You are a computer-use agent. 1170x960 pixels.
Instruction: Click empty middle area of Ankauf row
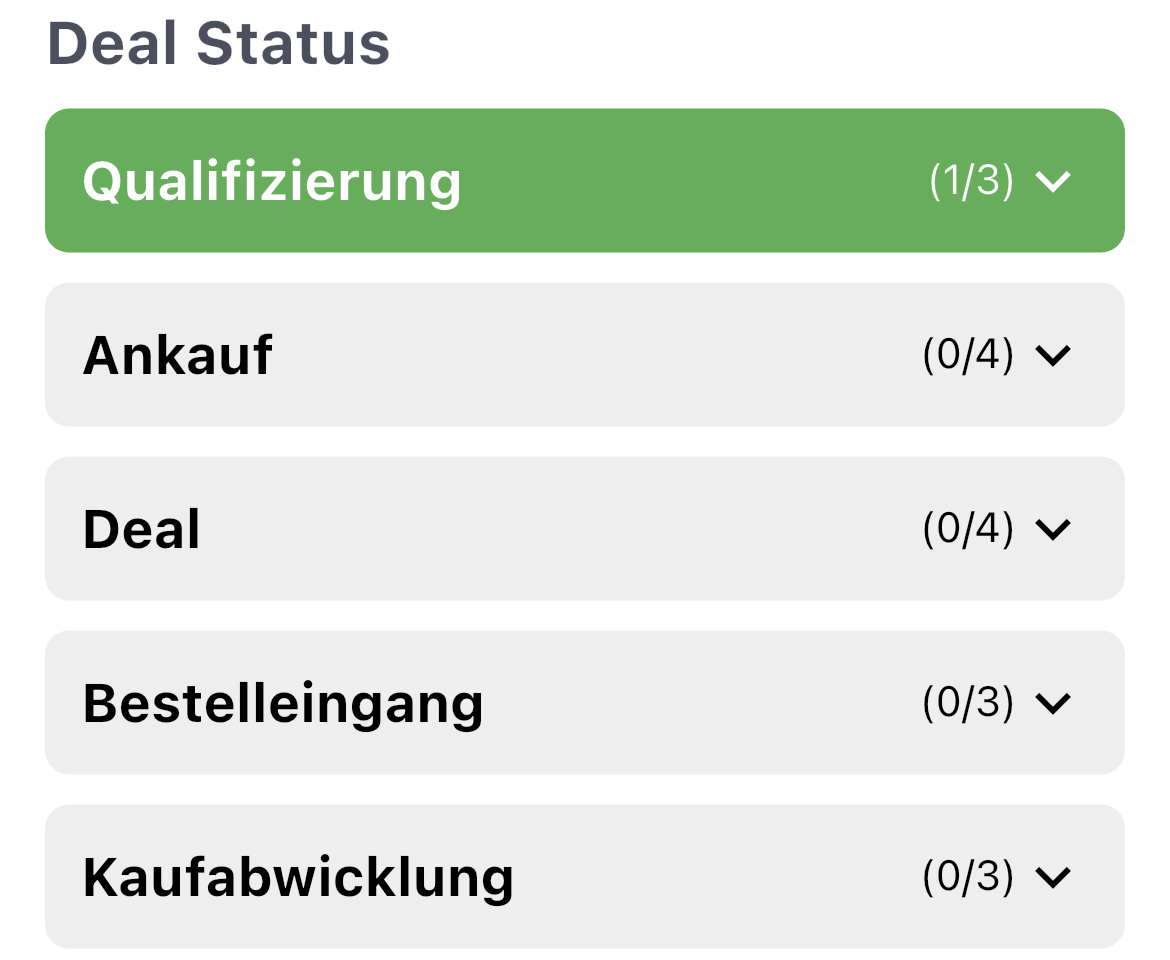[600, 355]
